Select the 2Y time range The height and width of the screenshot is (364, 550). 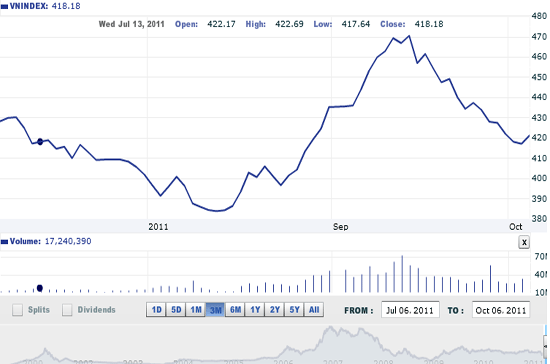(275, 310)
